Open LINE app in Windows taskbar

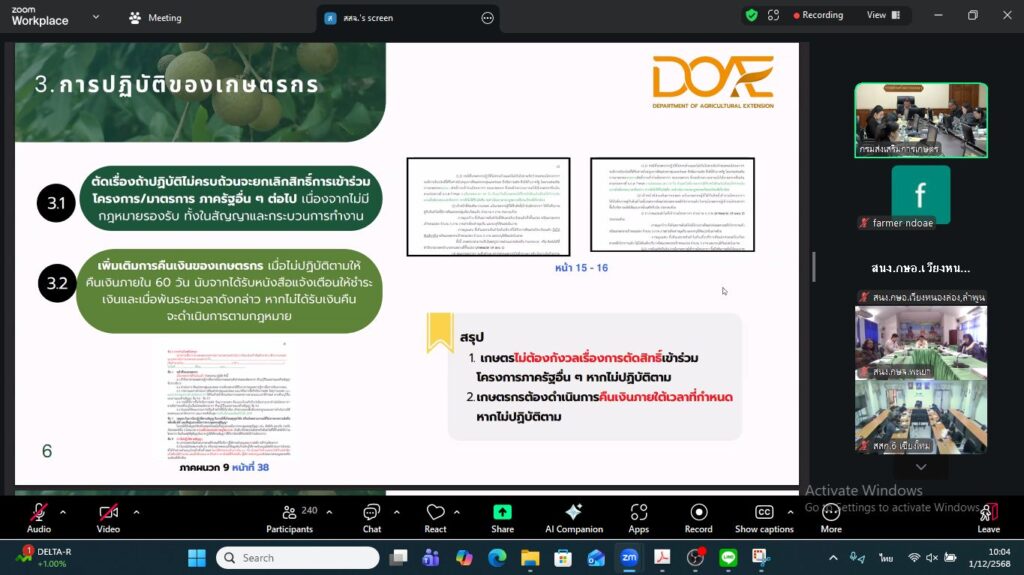tap(728, 557)
